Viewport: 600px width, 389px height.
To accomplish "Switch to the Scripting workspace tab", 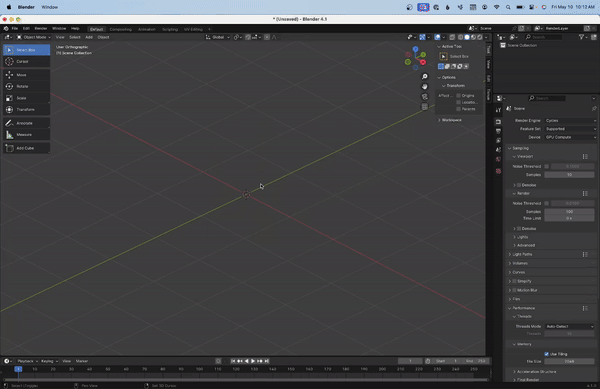I will (x=170, y=29).
